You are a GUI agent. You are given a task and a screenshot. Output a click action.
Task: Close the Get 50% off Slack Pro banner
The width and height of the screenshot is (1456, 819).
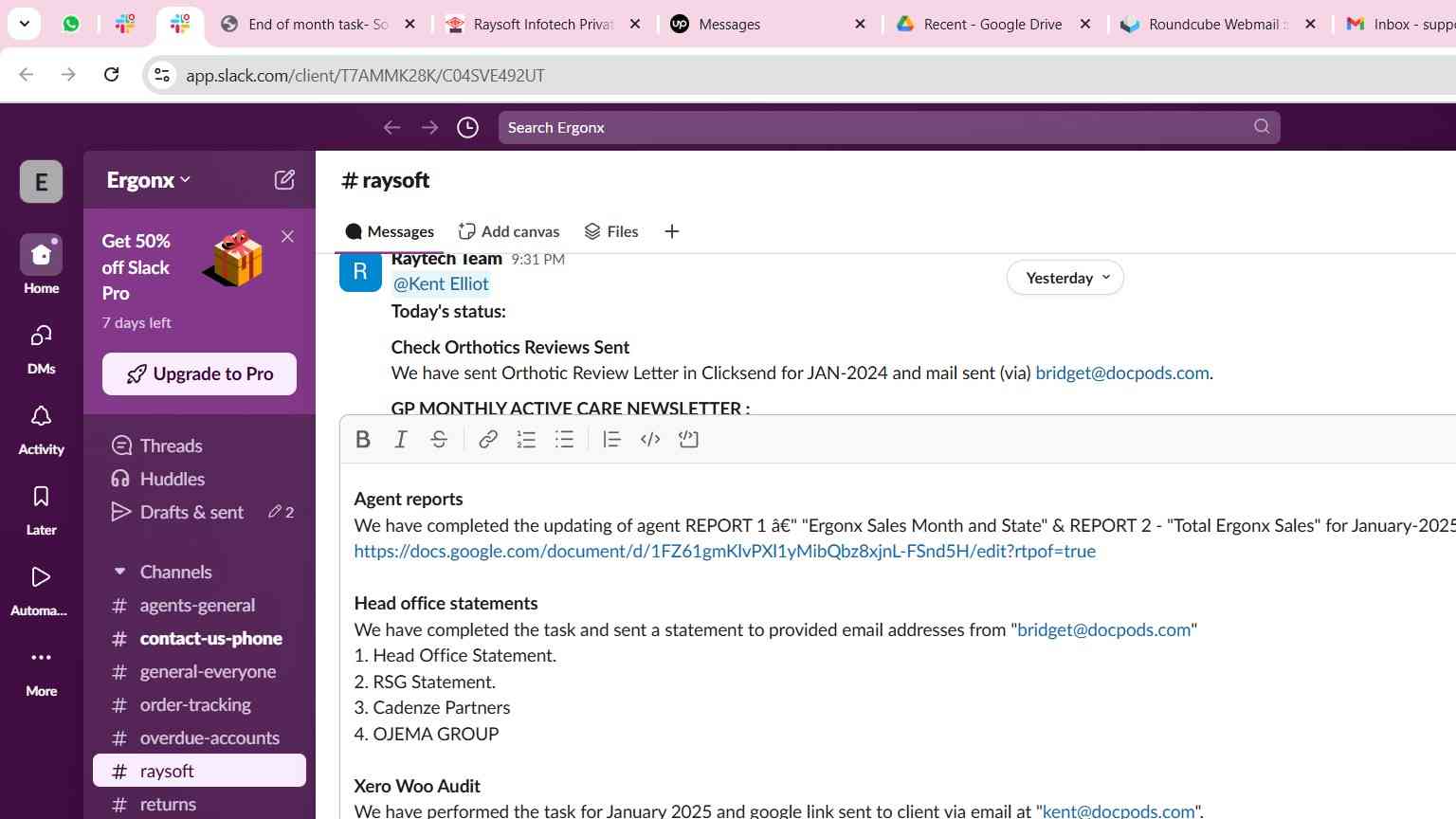(288, 237)
